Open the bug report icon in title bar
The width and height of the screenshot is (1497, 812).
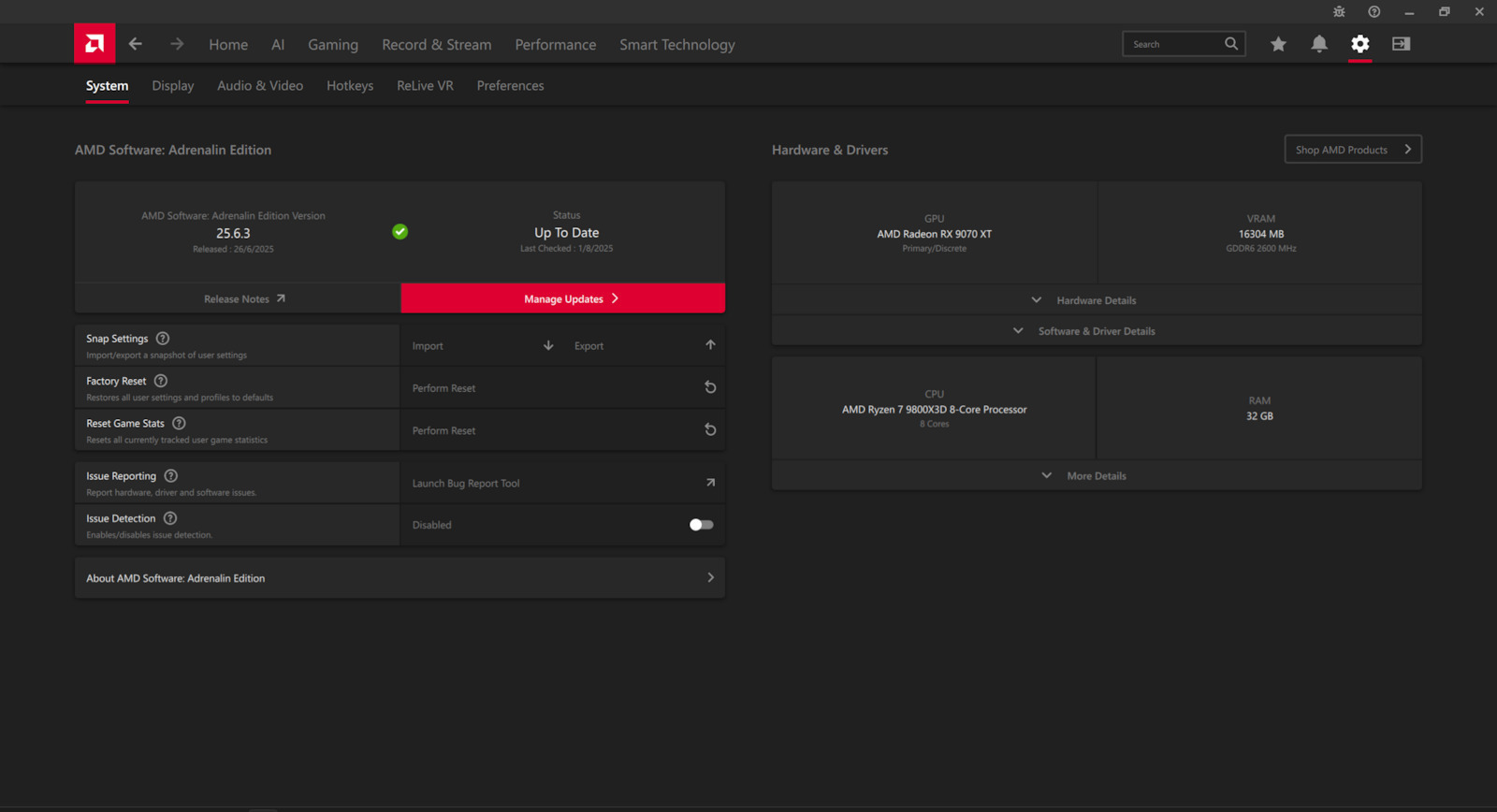pyautogui.click(x=1339, y=12)
